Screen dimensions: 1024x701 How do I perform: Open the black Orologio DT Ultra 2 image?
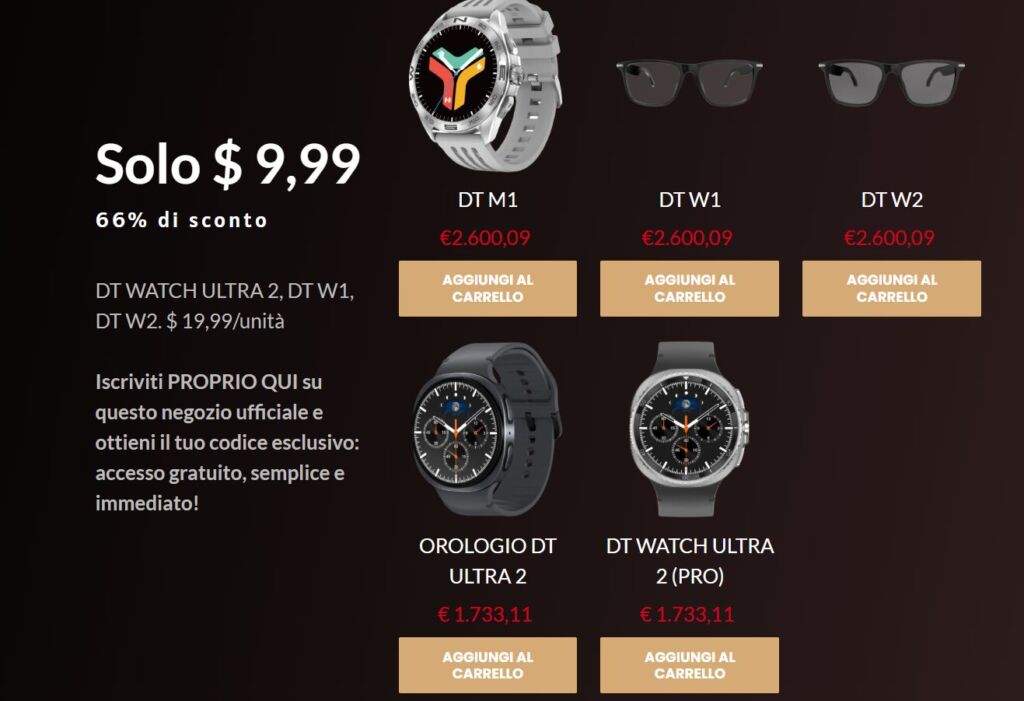coord(487,429)
